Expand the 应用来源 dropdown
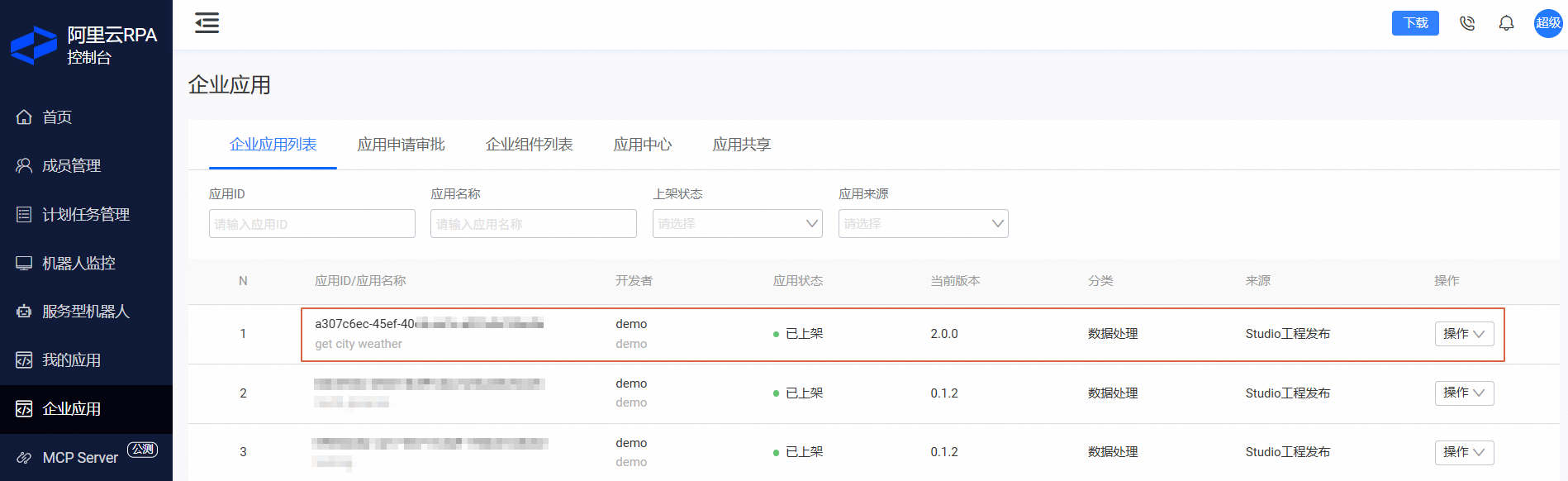Image resolution: width=1568 pixels, height=481 pixels. pyautogui.click(x=923, y=224)
